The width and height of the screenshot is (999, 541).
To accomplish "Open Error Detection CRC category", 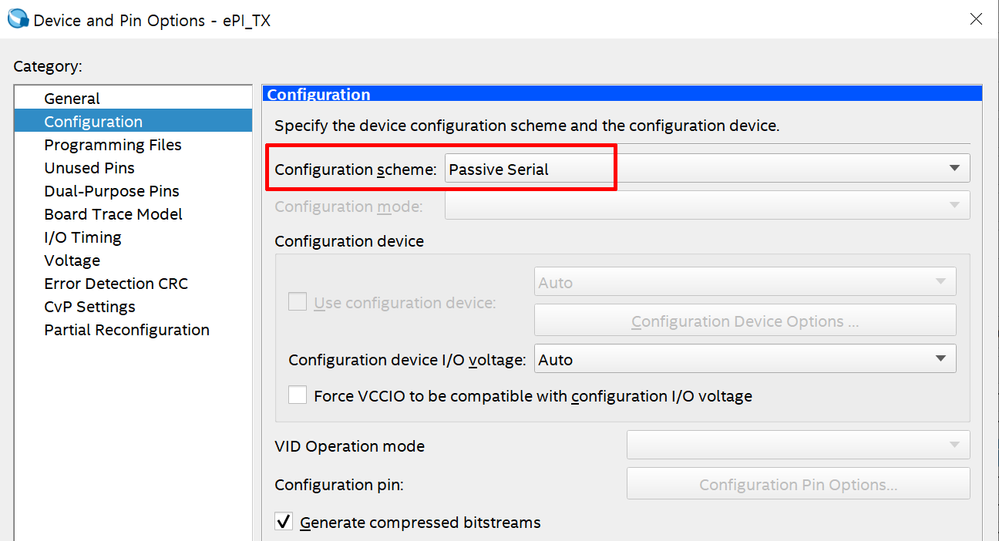I will coord(116,283).
